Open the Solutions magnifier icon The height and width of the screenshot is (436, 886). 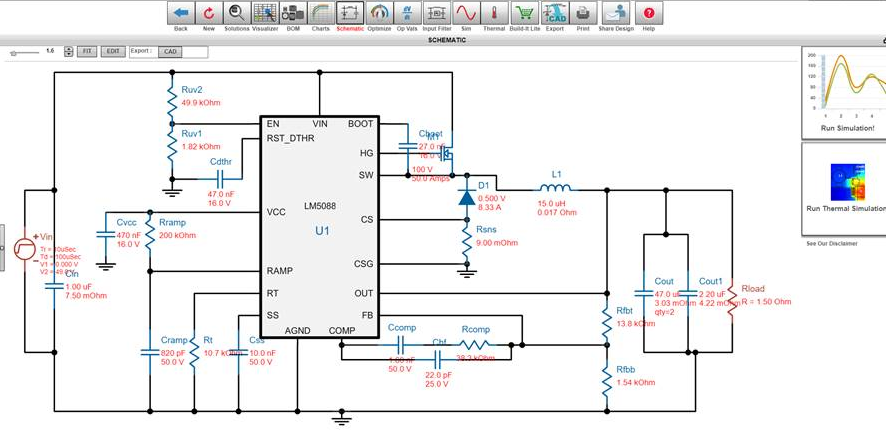[x=237, y=14]
